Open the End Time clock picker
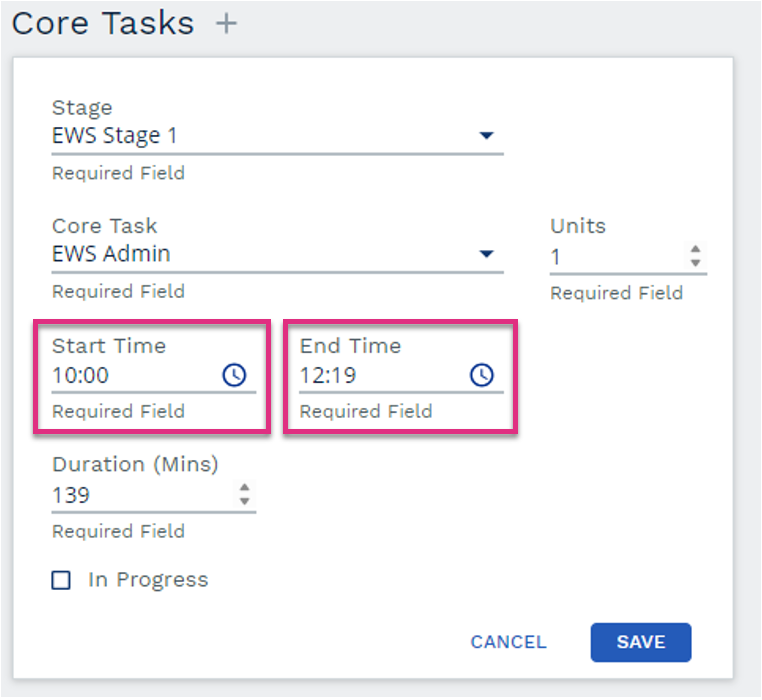762x700 pixels. pos(482,375)
